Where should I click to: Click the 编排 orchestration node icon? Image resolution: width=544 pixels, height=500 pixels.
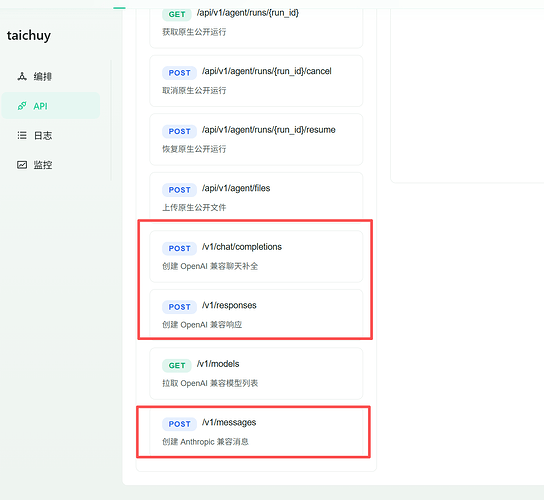coord(22,76)
